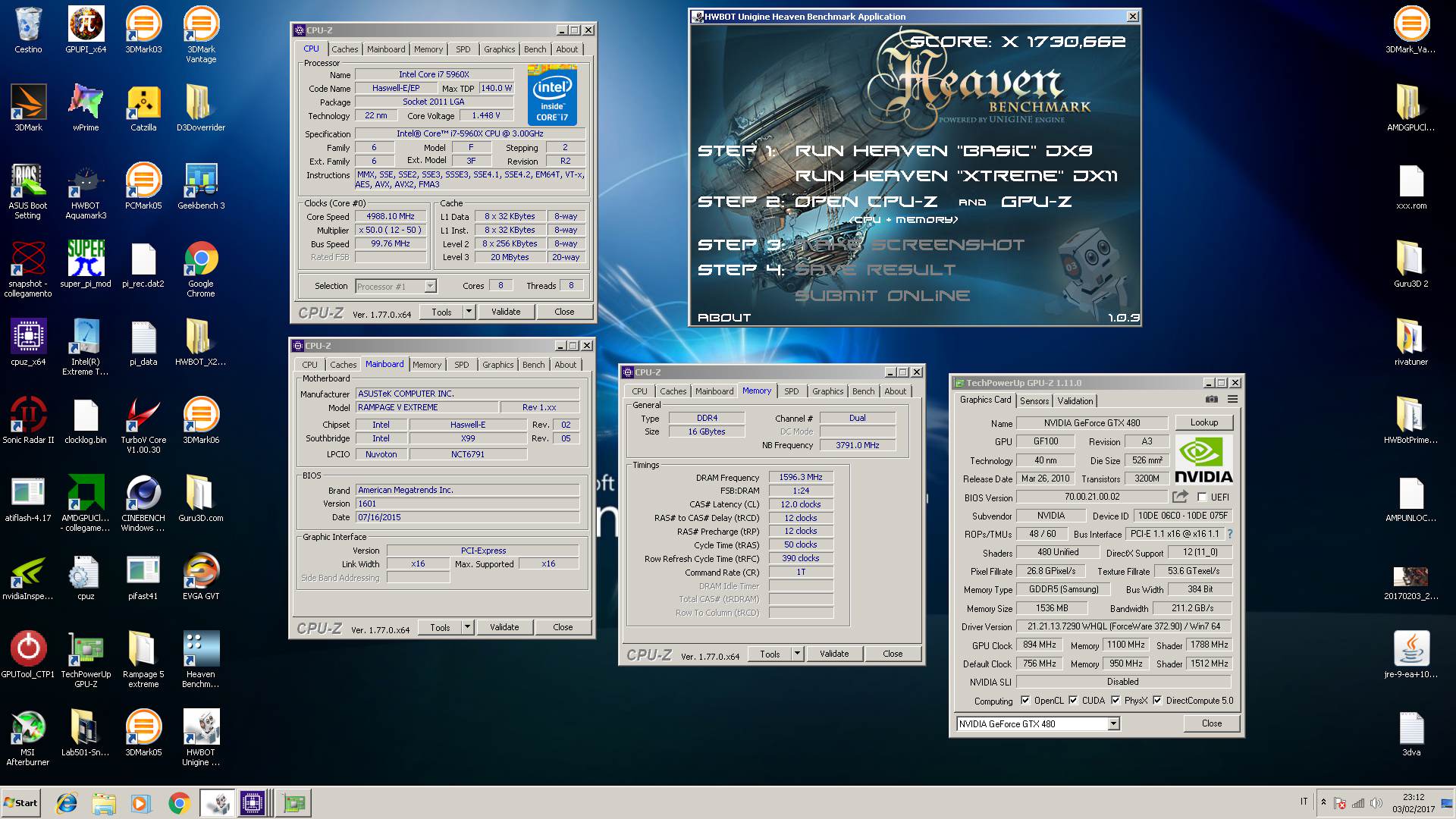Click Validate in CPU-Z Memory window

point(834,654)
